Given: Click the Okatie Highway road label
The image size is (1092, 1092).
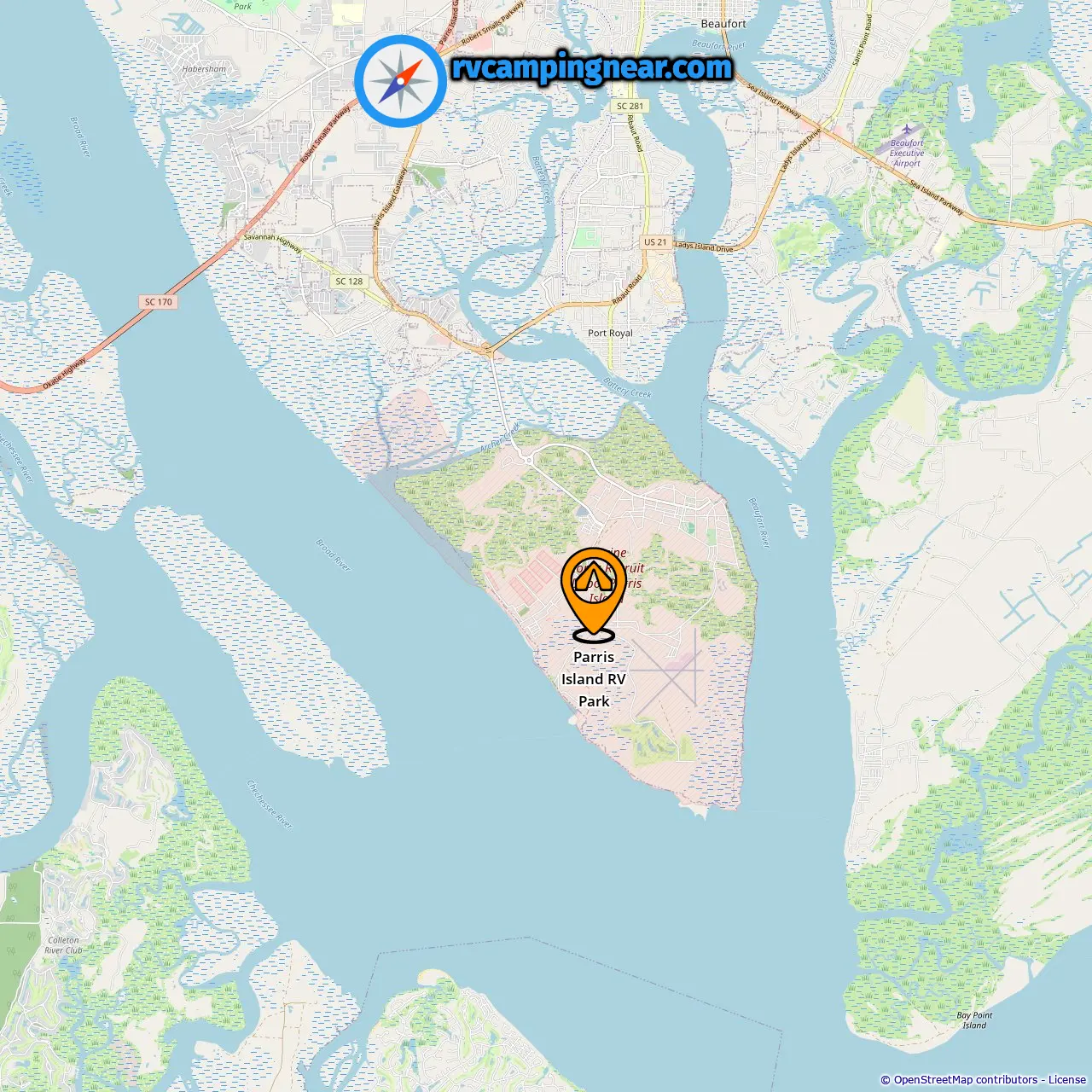Looking at the screenshot, I should point(66,374).
